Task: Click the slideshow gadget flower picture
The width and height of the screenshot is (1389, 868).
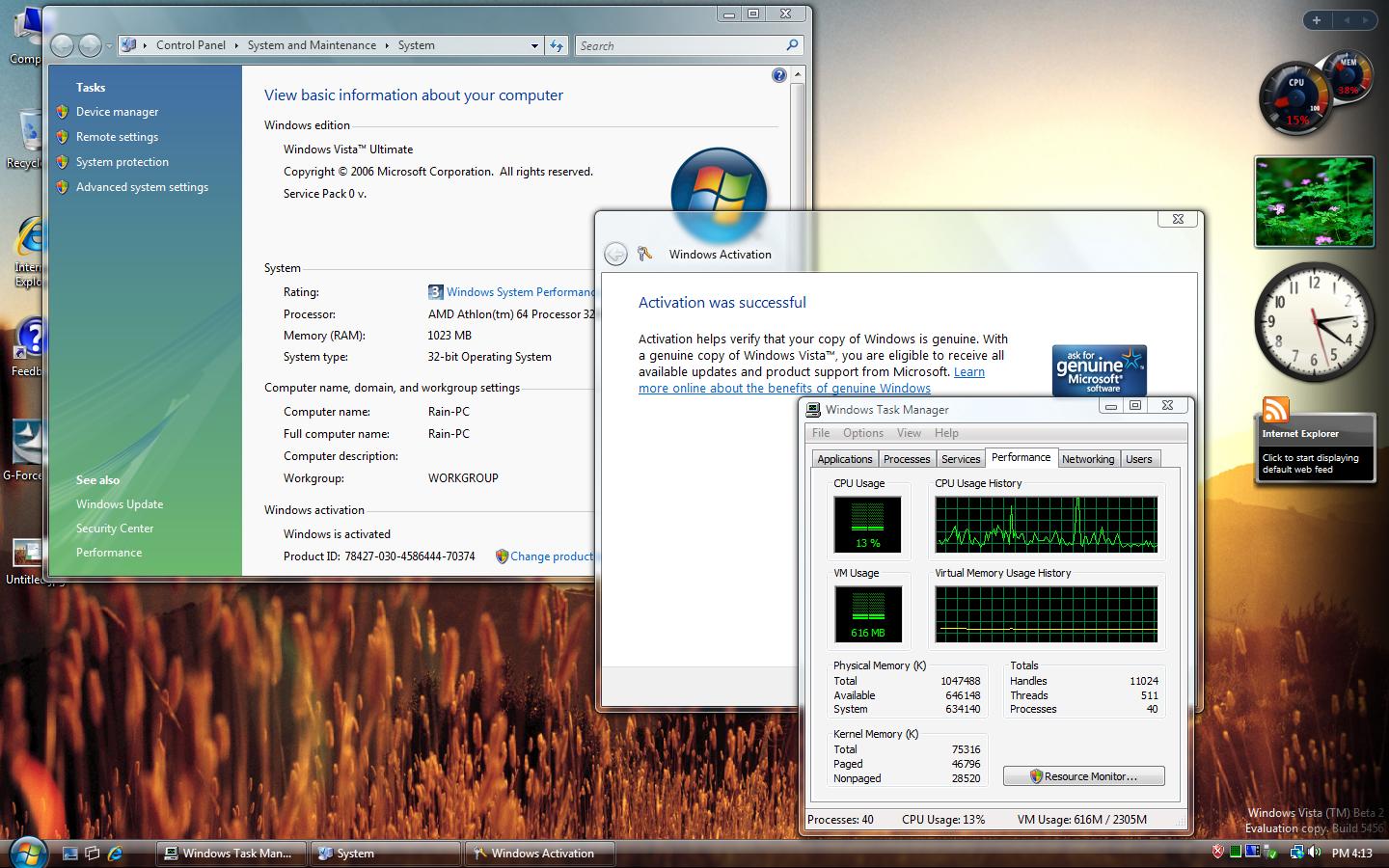Action: click(1314, 202)
